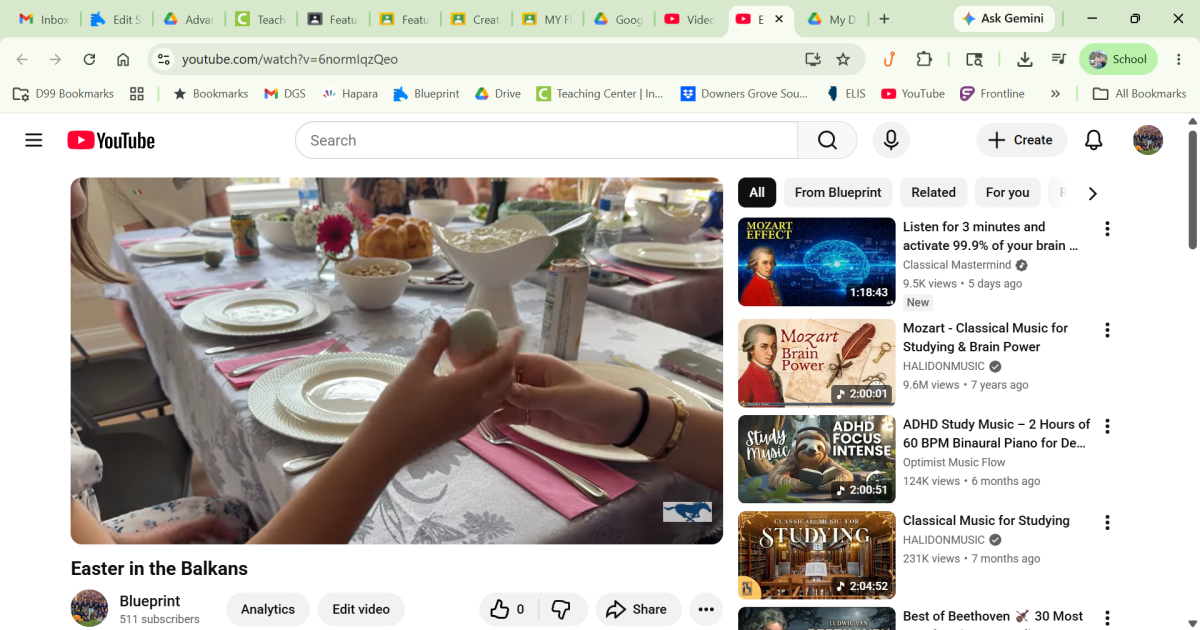Screen dimensions: 1200x630
Task: Switch to the Inbox Gmail tab
Action: pyautogui.click(x=44, y=19)
